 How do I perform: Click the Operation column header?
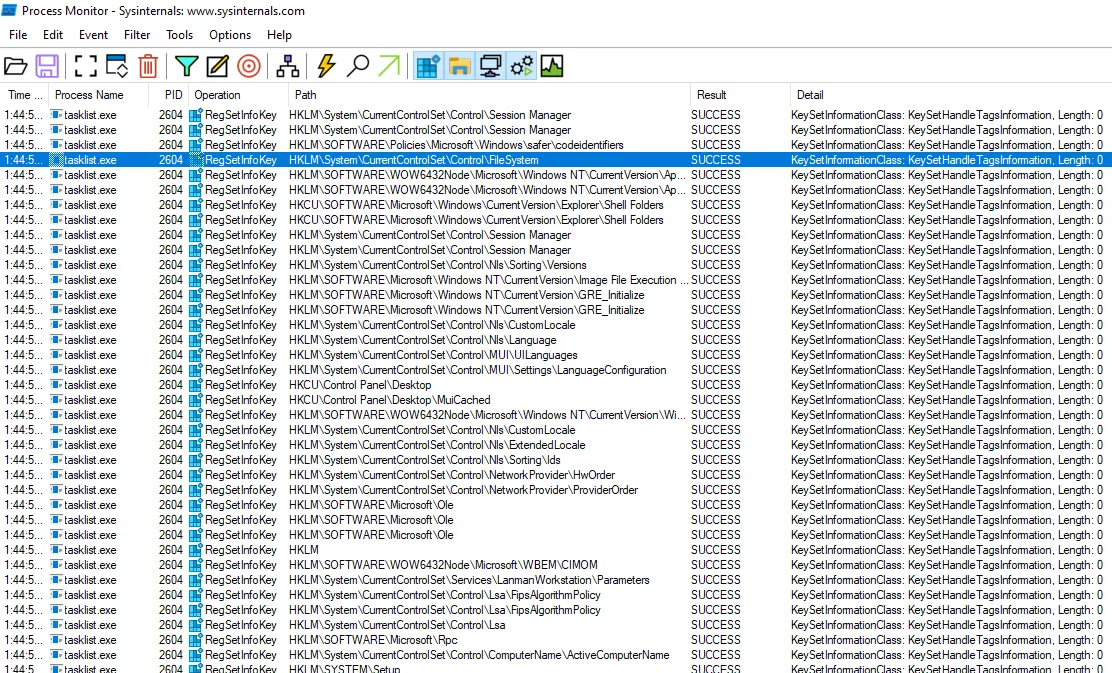[x=238, y=95]
